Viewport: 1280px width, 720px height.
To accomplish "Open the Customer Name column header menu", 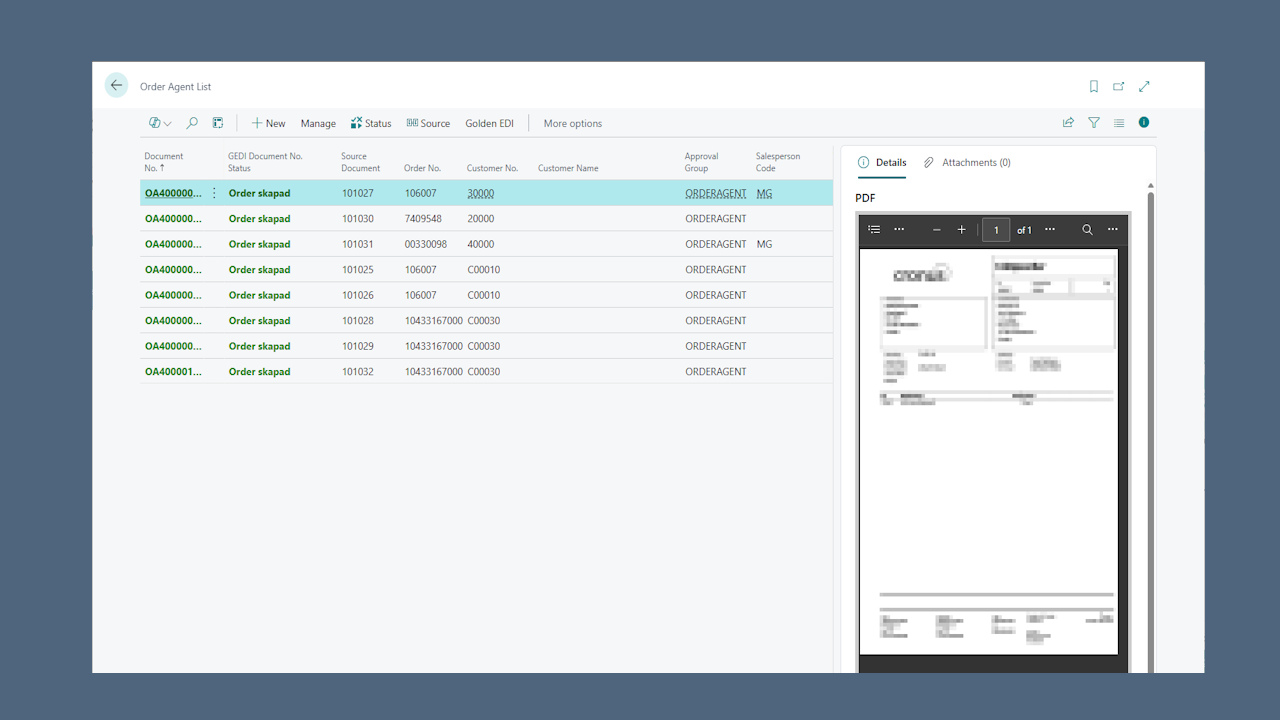I will point(568,168).
